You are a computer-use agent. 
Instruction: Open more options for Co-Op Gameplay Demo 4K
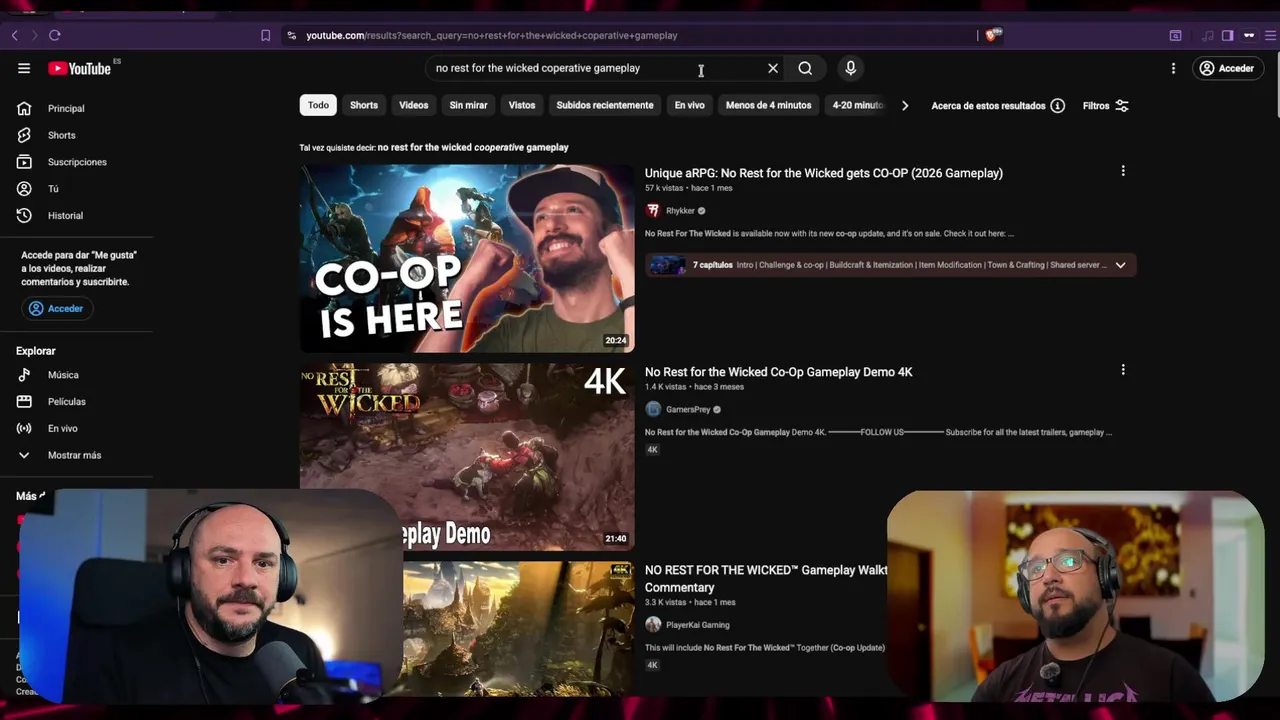pos(1123,370)
